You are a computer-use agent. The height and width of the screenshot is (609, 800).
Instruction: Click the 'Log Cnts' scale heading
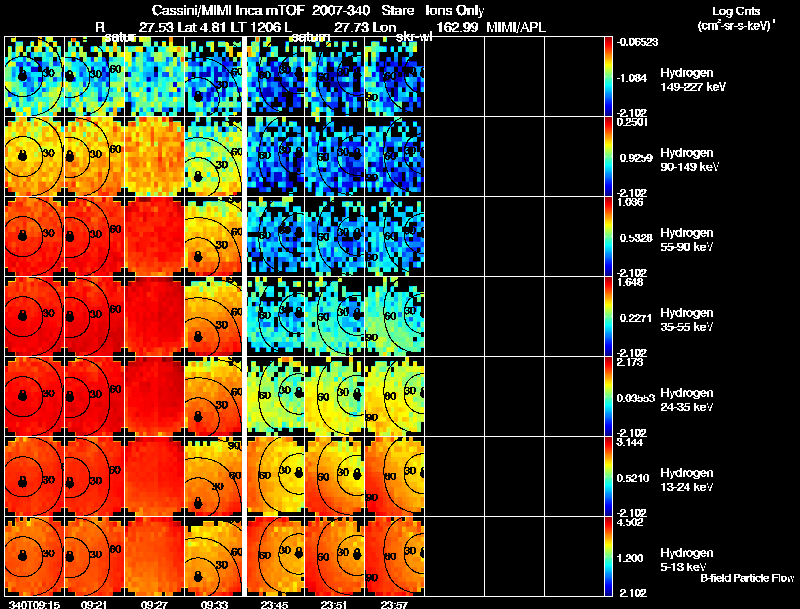click(x=736, y=12)
